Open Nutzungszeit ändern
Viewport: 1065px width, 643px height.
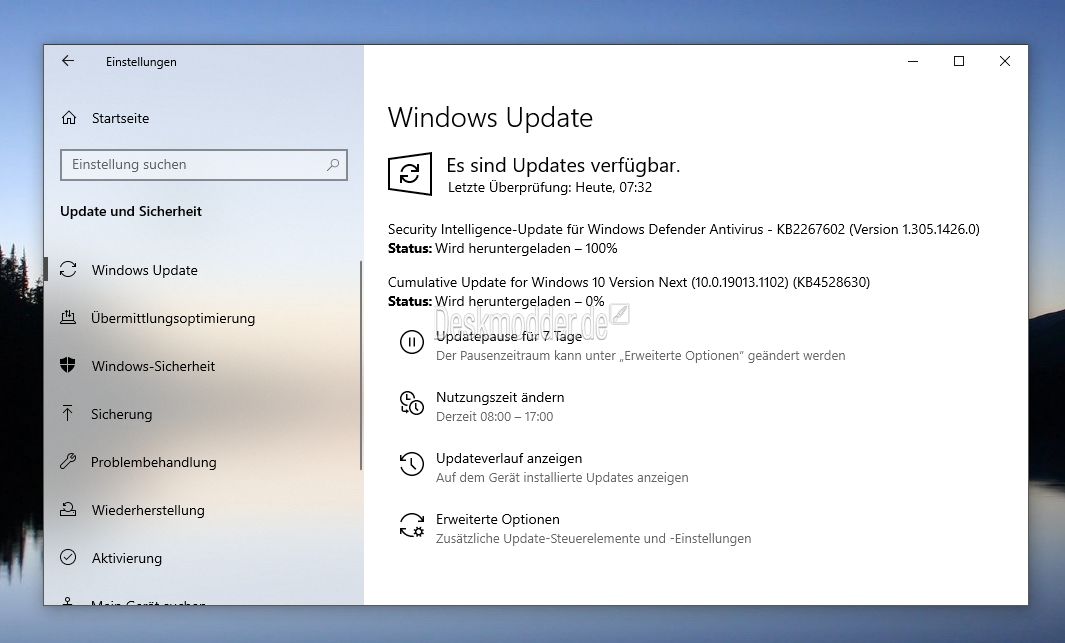(500, 397)
